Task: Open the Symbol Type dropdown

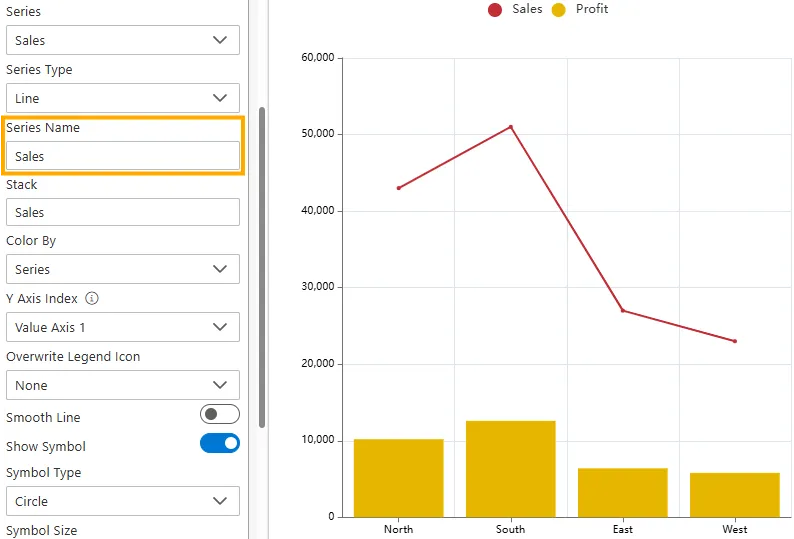Action: click(x=122, y=502)
